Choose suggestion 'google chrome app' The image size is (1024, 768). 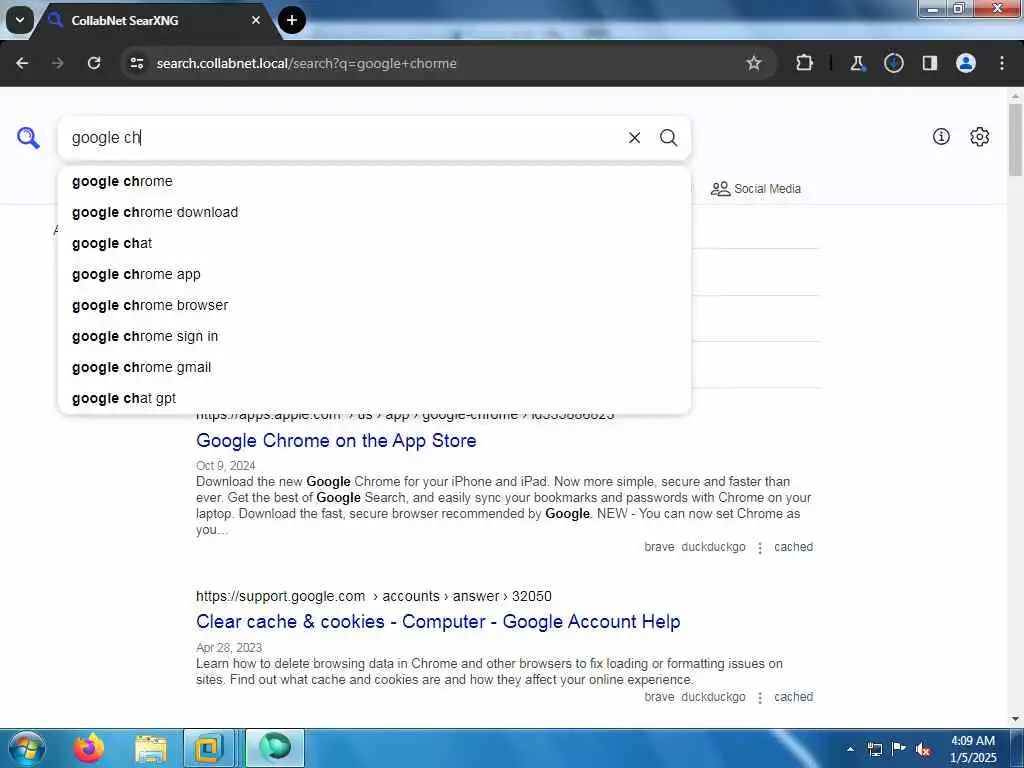point(375,274)
